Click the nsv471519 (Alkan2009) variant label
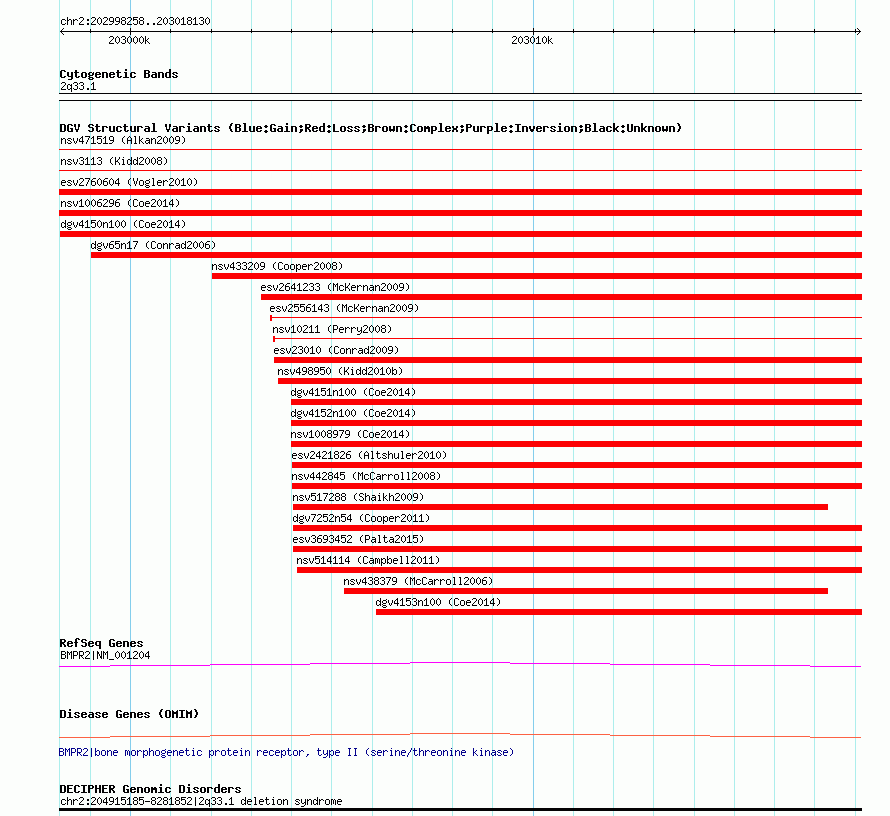Screen dimensions: 890x816 pyautogui.click(x=123, y=140)
